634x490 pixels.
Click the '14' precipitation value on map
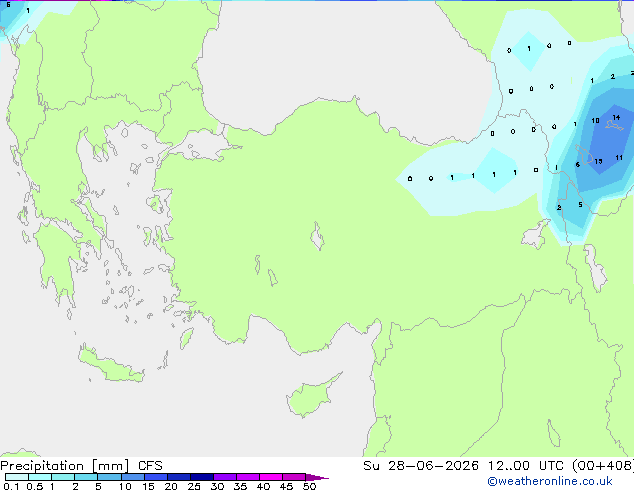coord(616,118)
